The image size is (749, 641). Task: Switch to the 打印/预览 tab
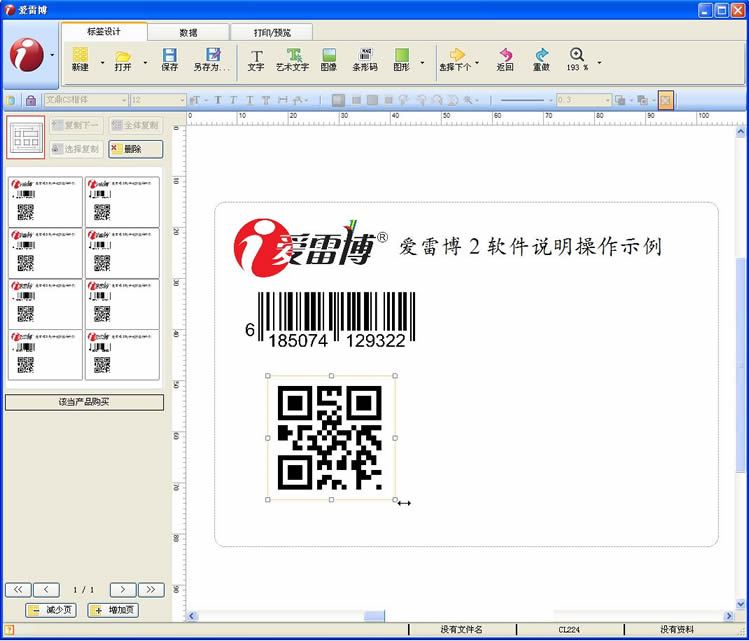272,32
